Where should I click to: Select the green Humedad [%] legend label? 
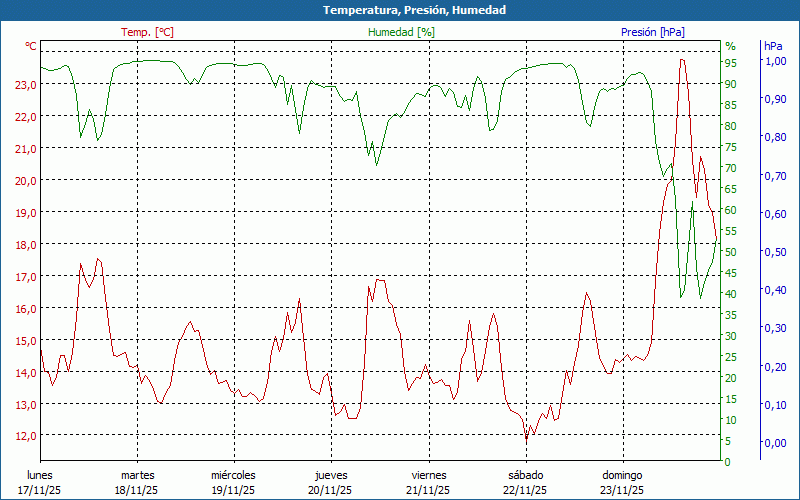(401, 32)
